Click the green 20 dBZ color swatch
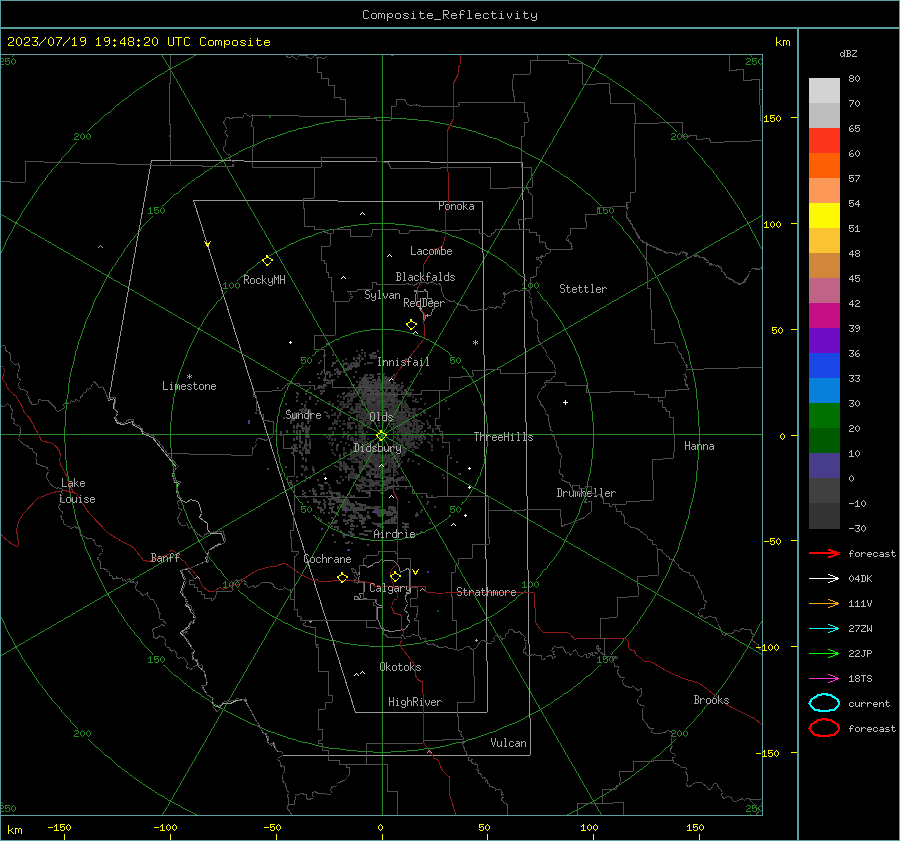 point(824,416)
